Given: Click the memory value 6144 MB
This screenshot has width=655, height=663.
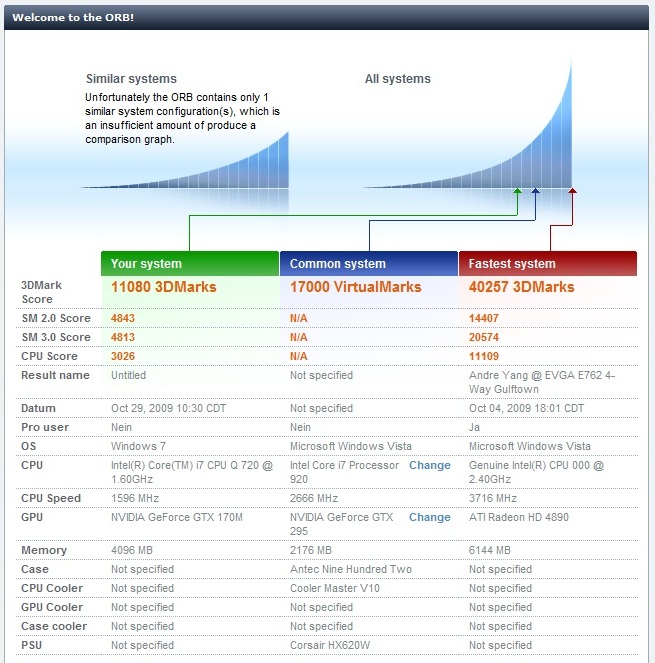Looking at the screenshot, I should [x=490, y=551].
